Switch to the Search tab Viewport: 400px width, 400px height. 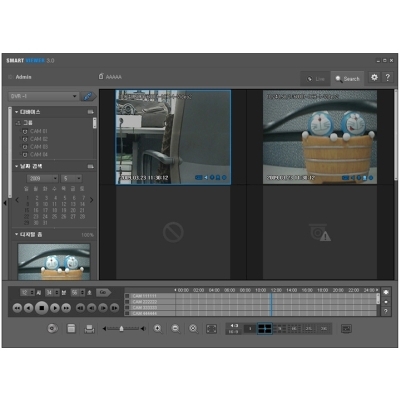point(347,79)
